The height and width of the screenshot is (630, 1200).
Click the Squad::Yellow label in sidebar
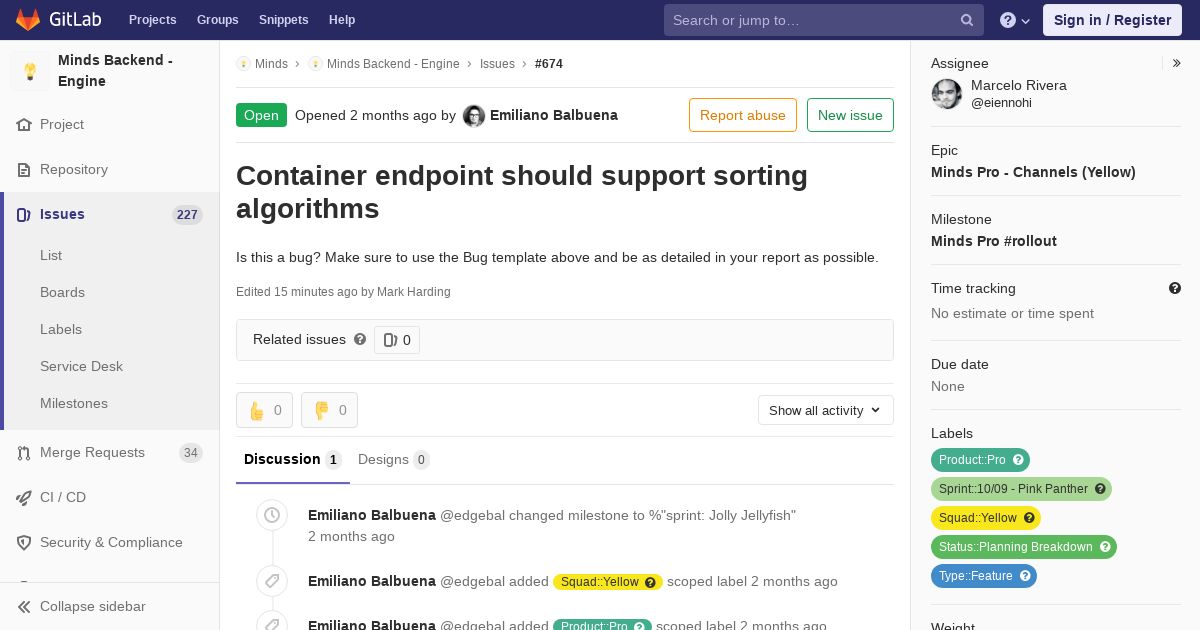(x=978, y=518)
